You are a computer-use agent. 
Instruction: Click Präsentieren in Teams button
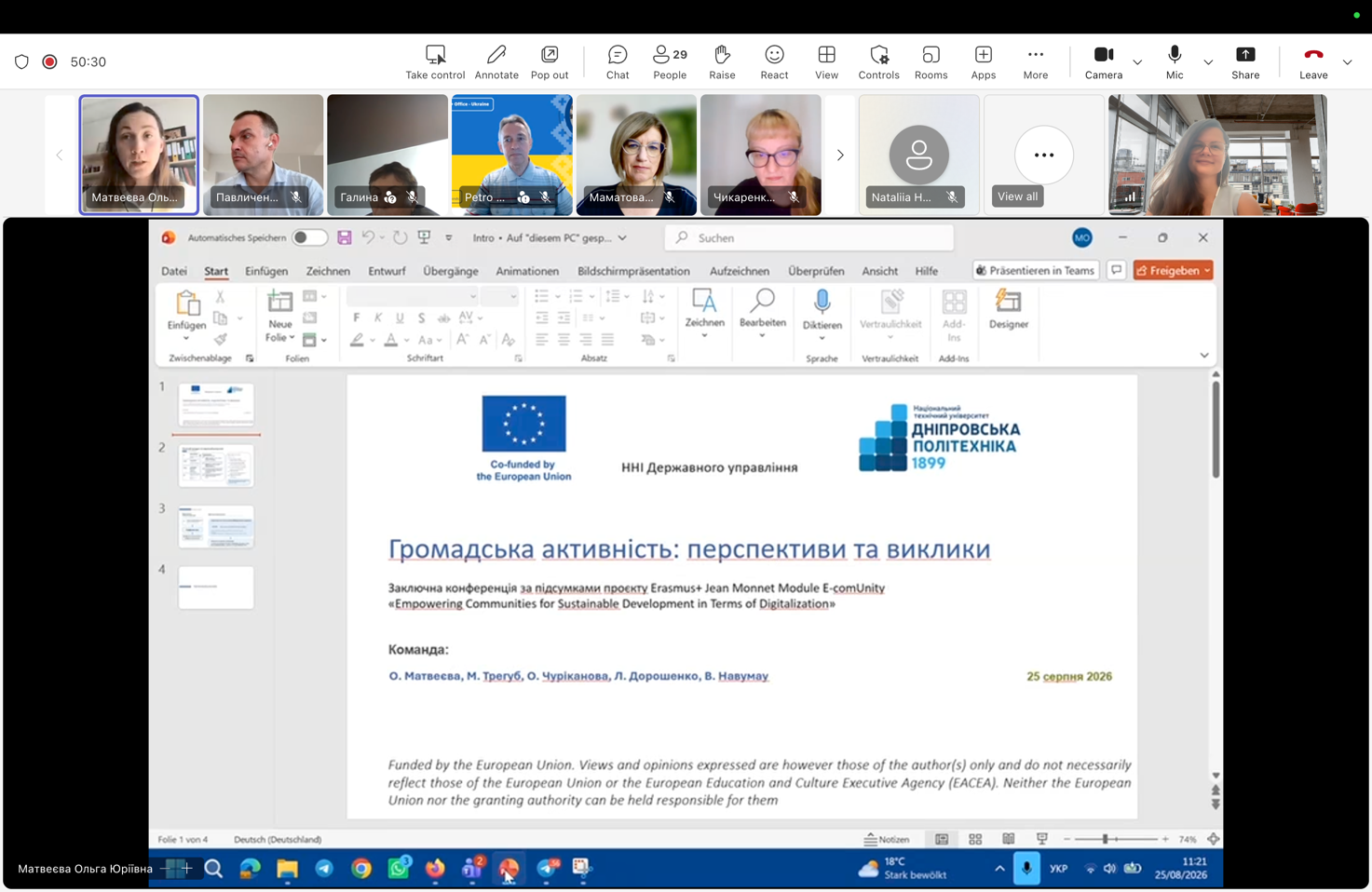pos(1035,270)
